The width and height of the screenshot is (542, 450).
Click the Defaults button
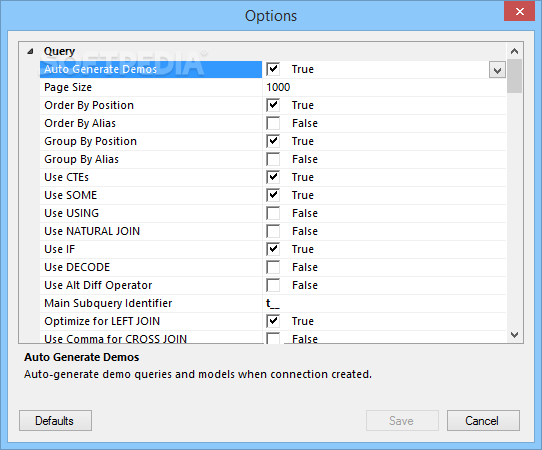click(x=55, y=421)
